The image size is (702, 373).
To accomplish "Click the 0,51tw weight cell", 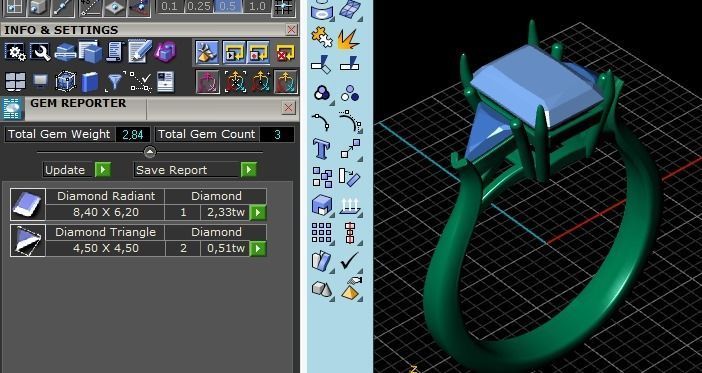I will tap(226, 248).
